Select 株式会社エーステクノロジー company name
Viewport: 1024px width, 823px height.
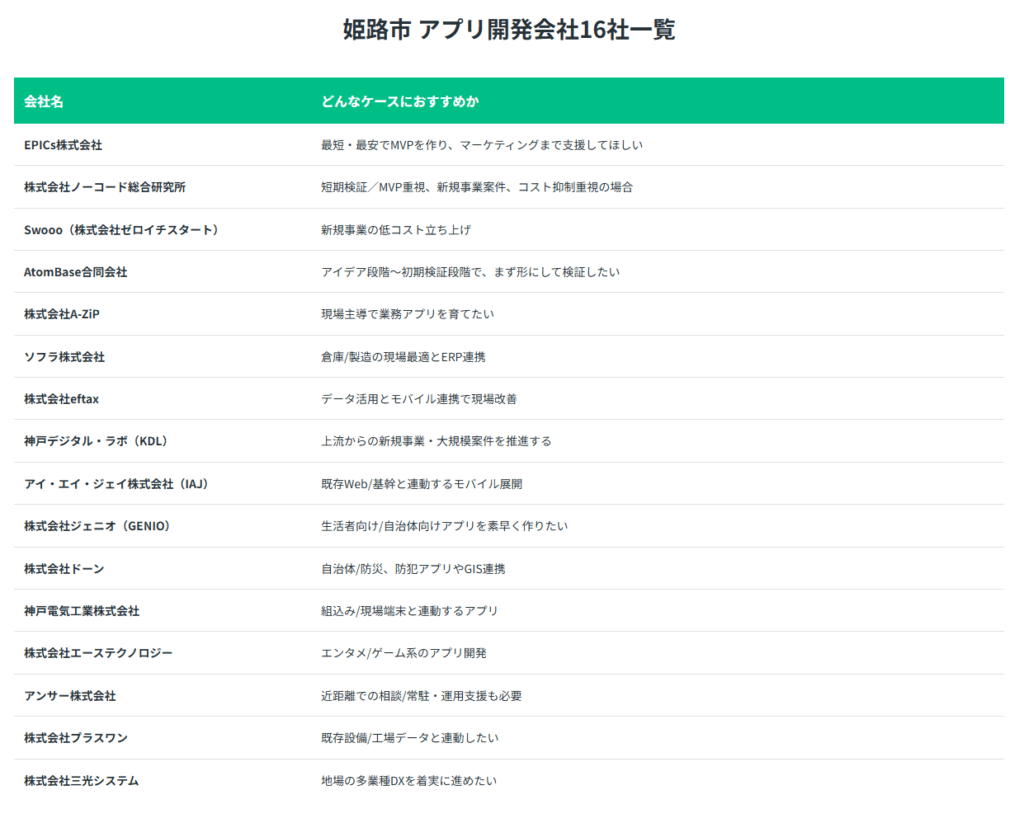pyautogui.click(x=98, y=653)
